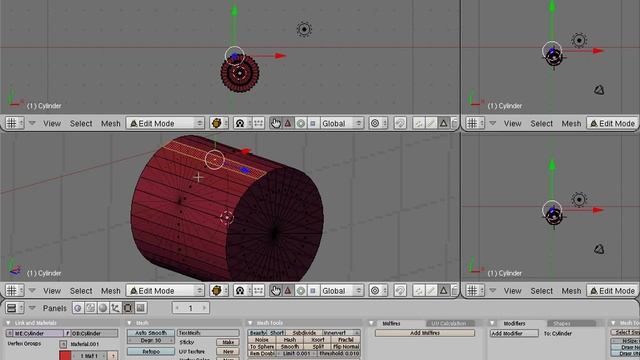Adjust Degr: 30 slider

point(151,340)
